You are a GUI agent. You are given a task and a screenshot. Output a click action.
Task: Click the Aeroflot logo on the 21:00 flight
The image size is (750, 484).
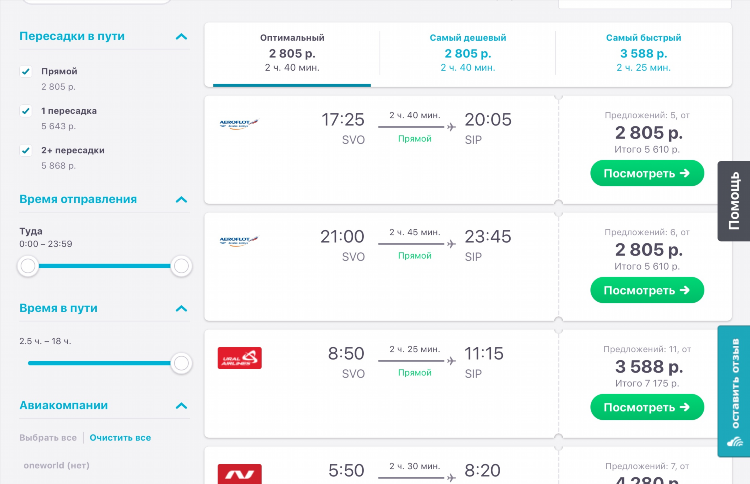pyautogui.click(x=239, y=241)
